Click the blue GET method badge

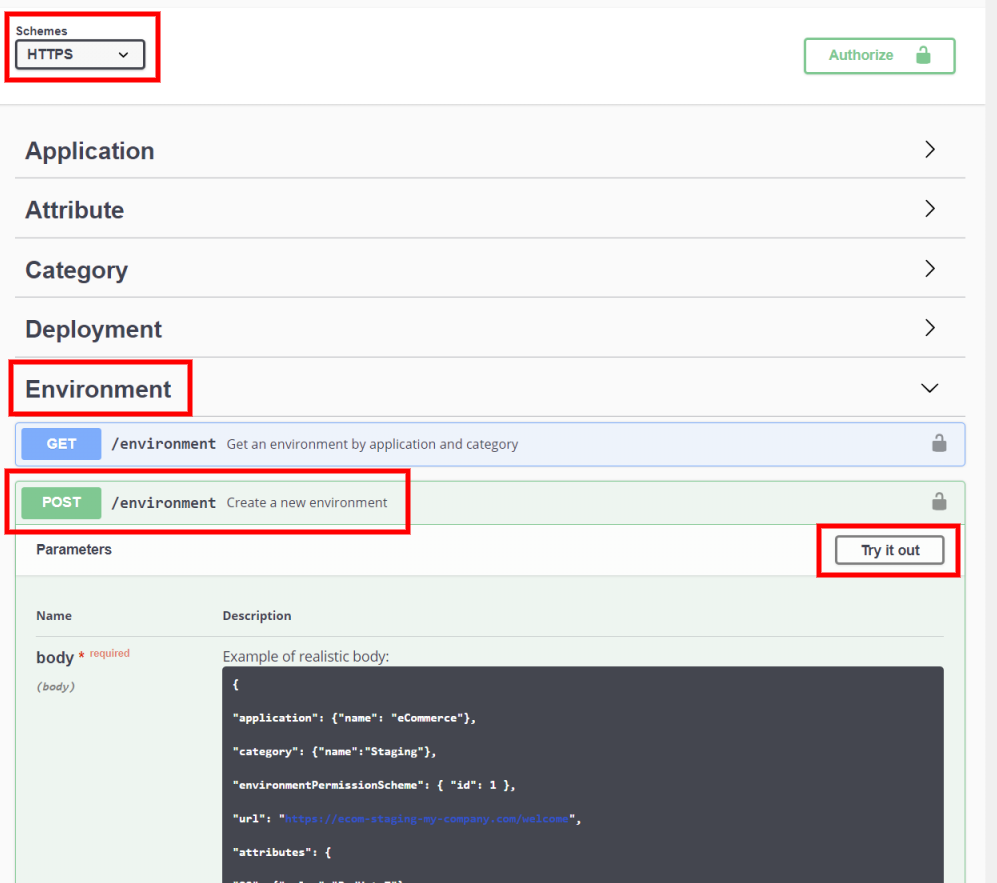(x=61, y=444)
